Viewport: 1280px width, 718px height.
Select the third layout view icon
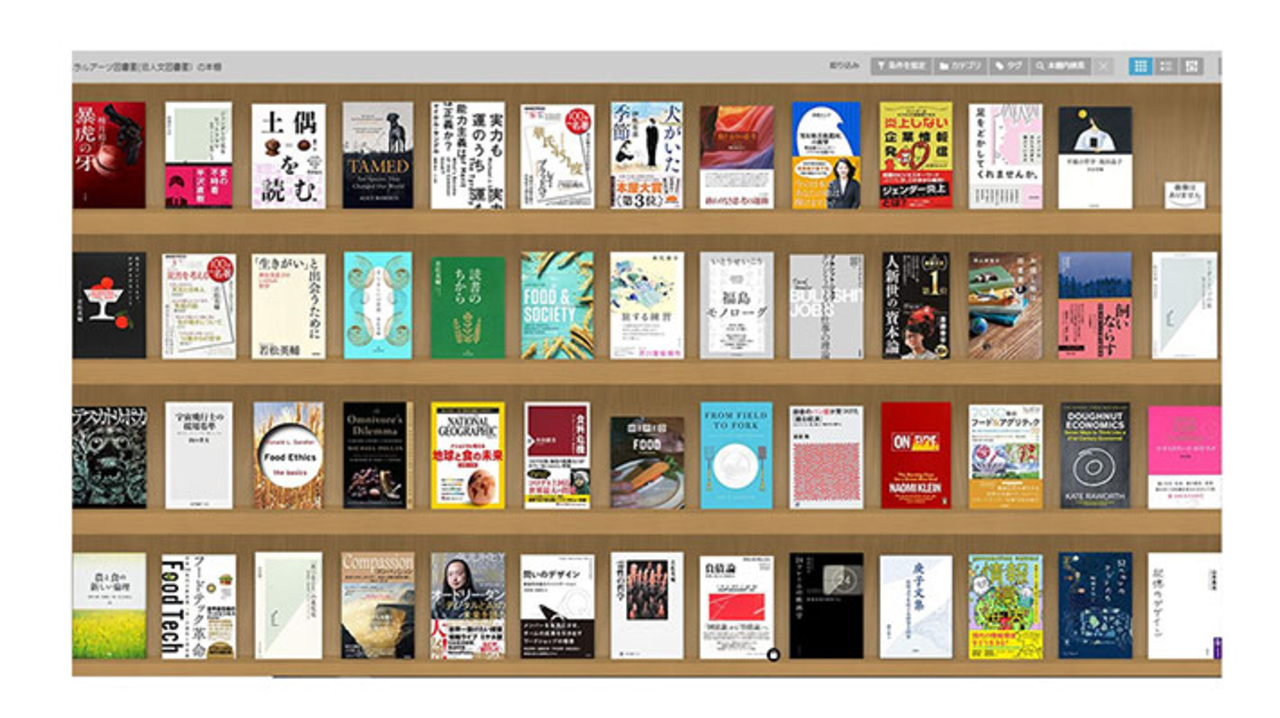tap(1191, 66)
